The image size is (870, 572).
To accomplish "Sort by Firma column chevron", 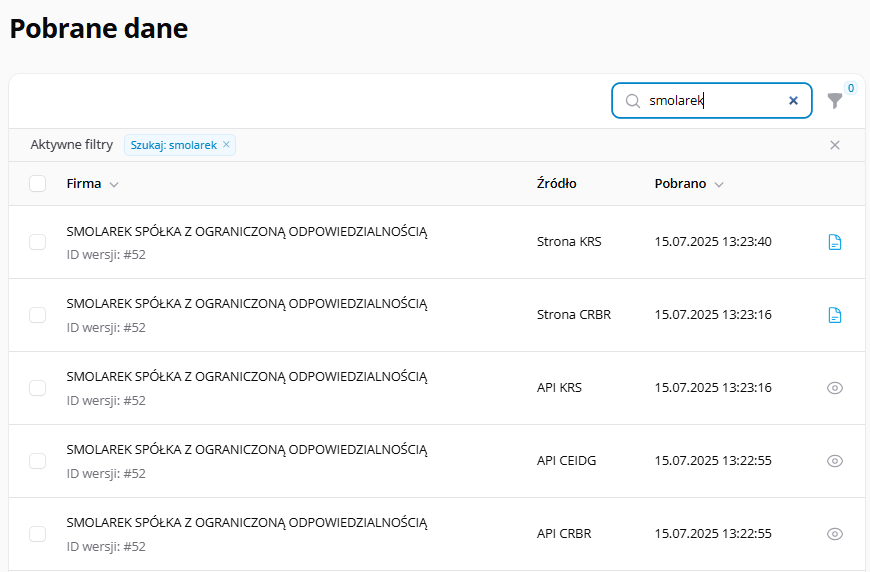I will tap(114, 185).
